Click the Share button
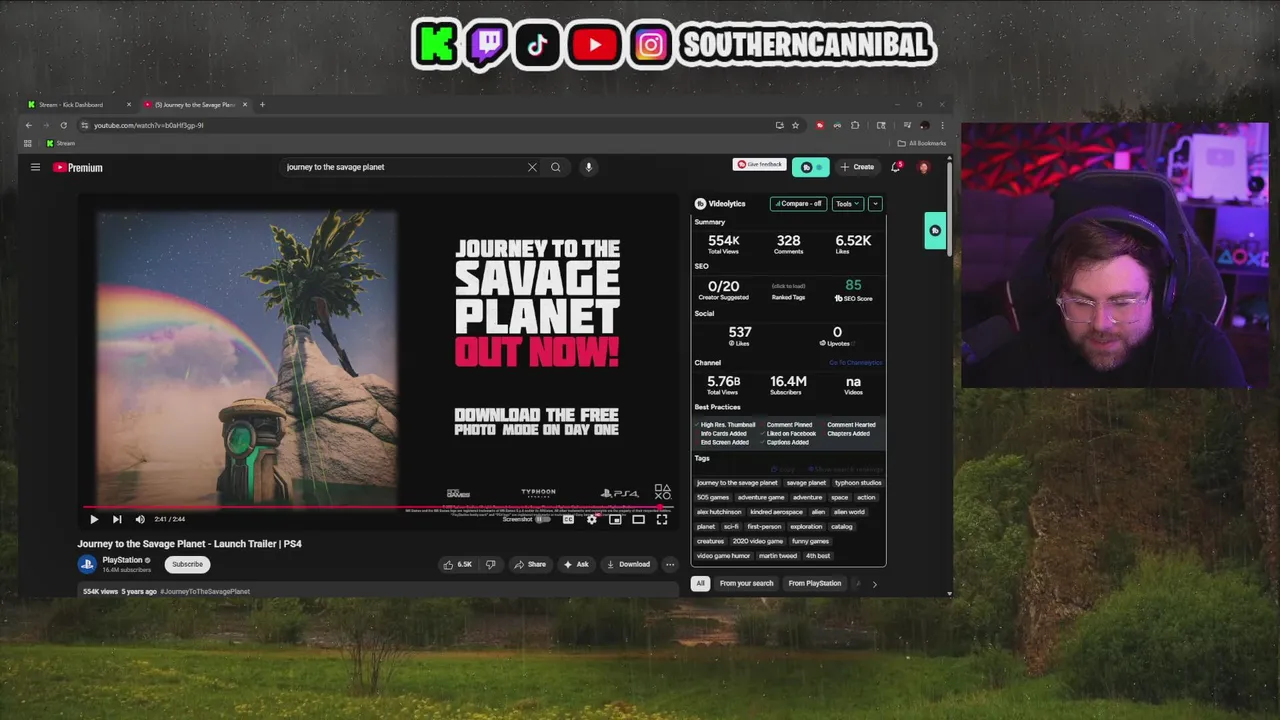The image size is (1280, 720). pyautogui.click(x=530, y=564)
